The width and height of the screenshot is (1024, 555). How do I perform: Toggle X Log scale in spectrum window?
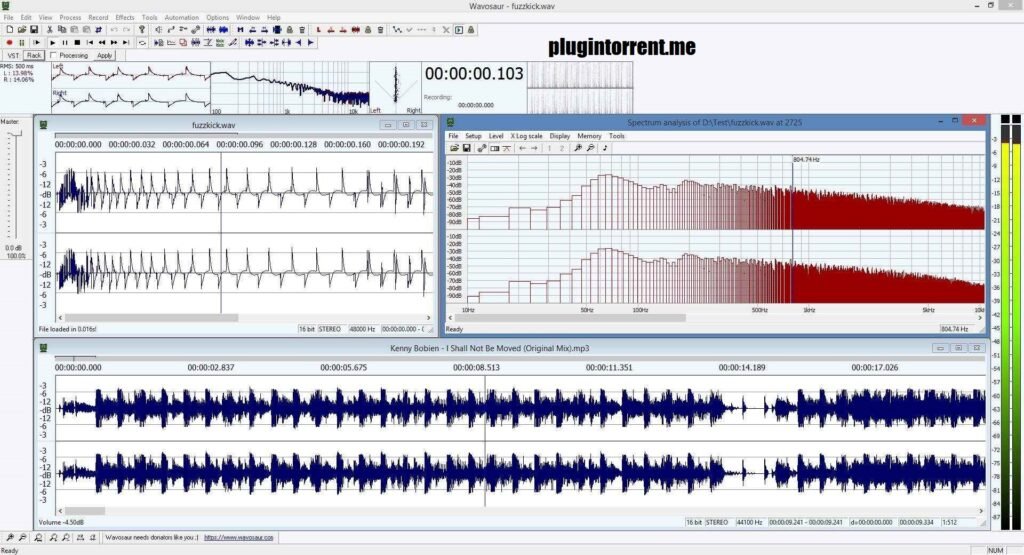tap(526, 136)
